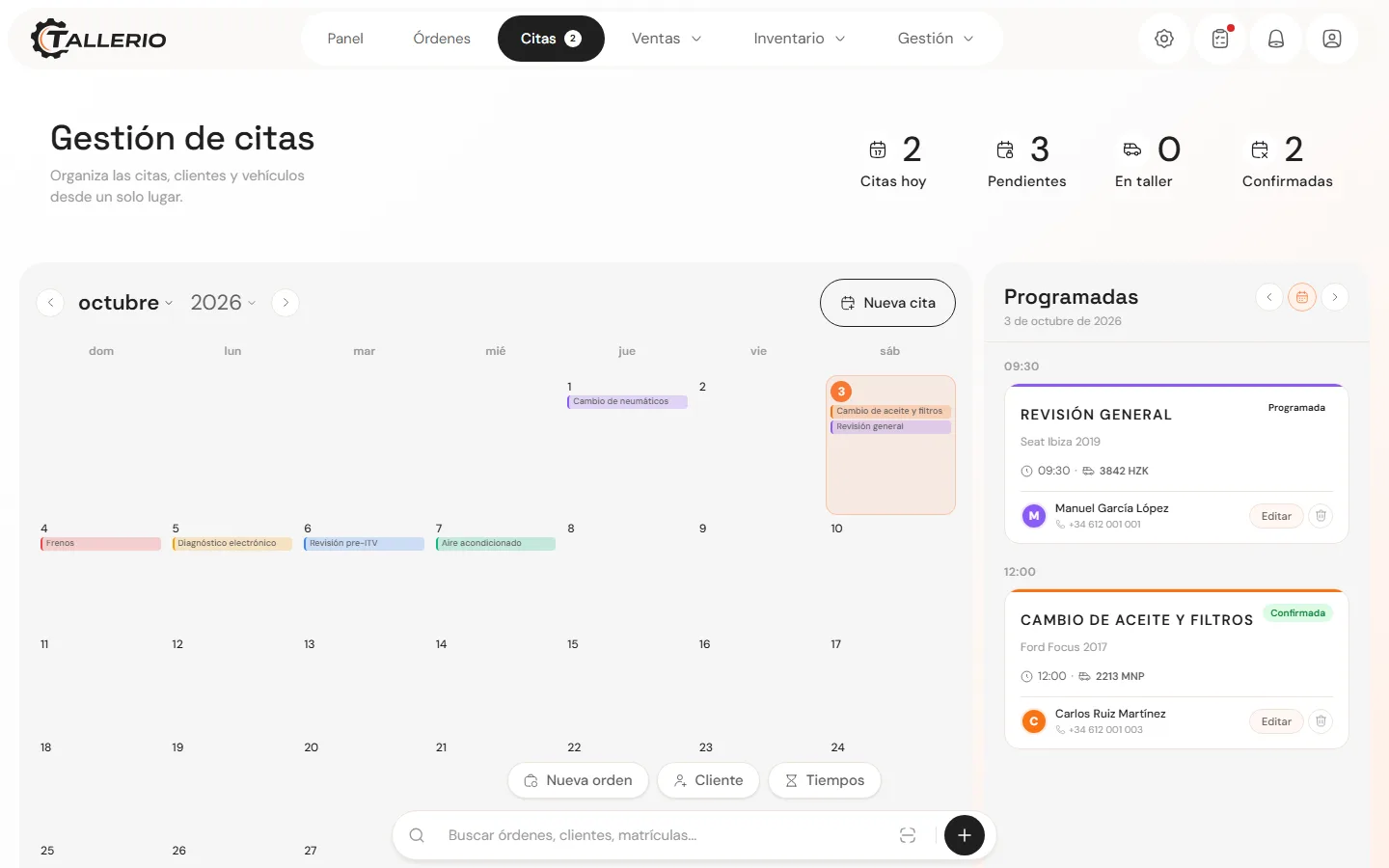The height and width of the screenshot is (868, 1389).
Task: Open the octubre month dropdown
Action: point(125,303)
